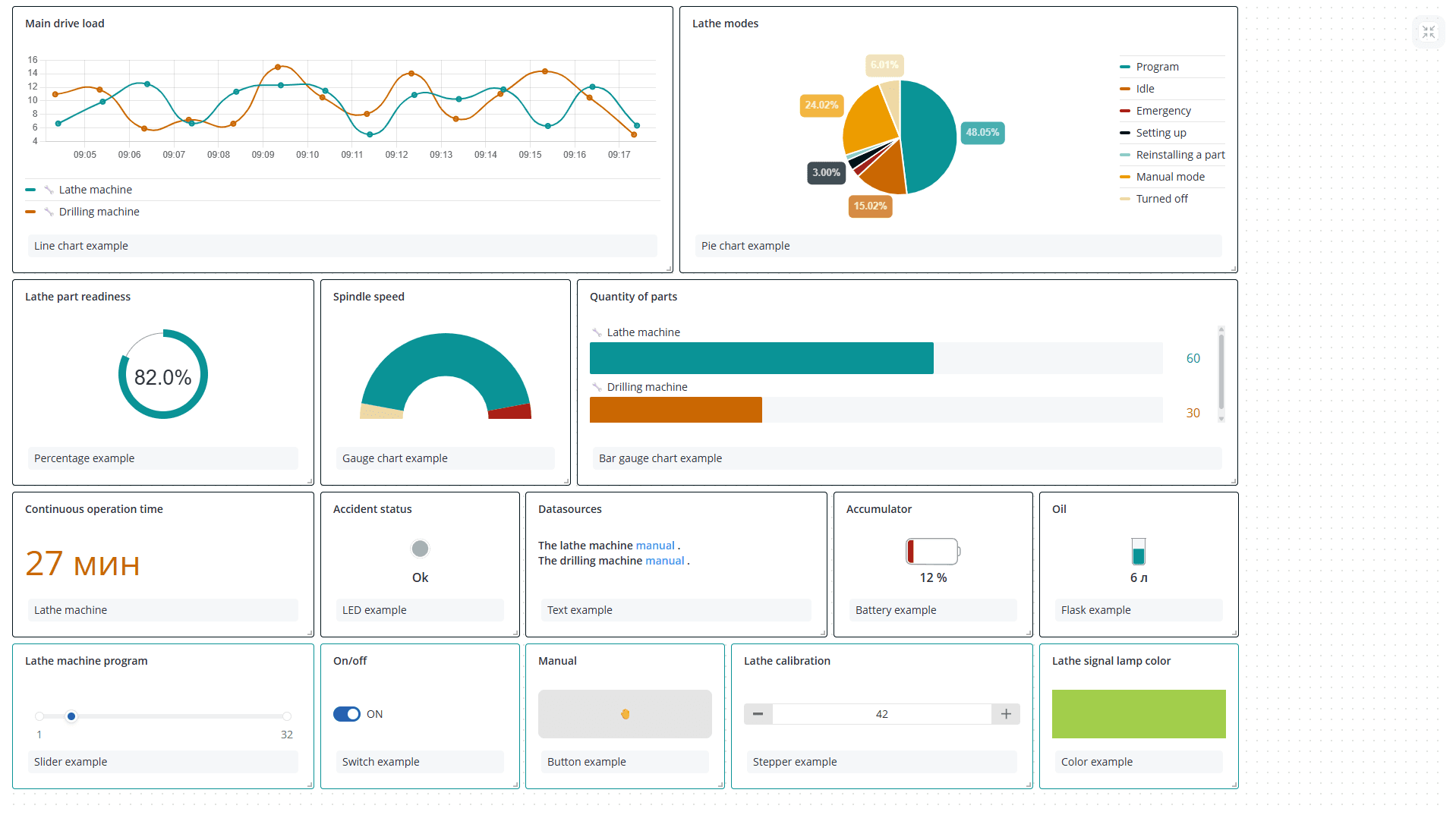The width and height of the screenshot is (1456, 818).
Task: Click the Oil flask icon
Action: [1138, 552]
